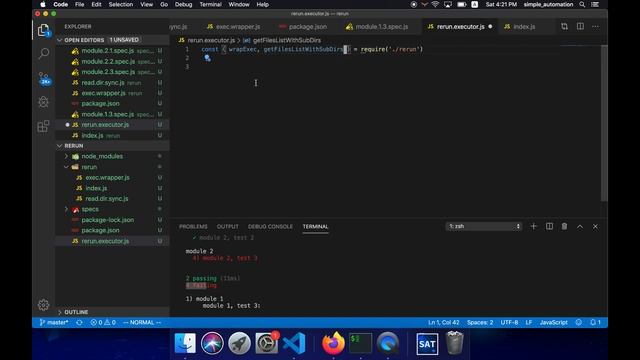Open exec.wrapper.js under rerun folder
The width and height of the screenshot is (640, 360).
[112, 178]
